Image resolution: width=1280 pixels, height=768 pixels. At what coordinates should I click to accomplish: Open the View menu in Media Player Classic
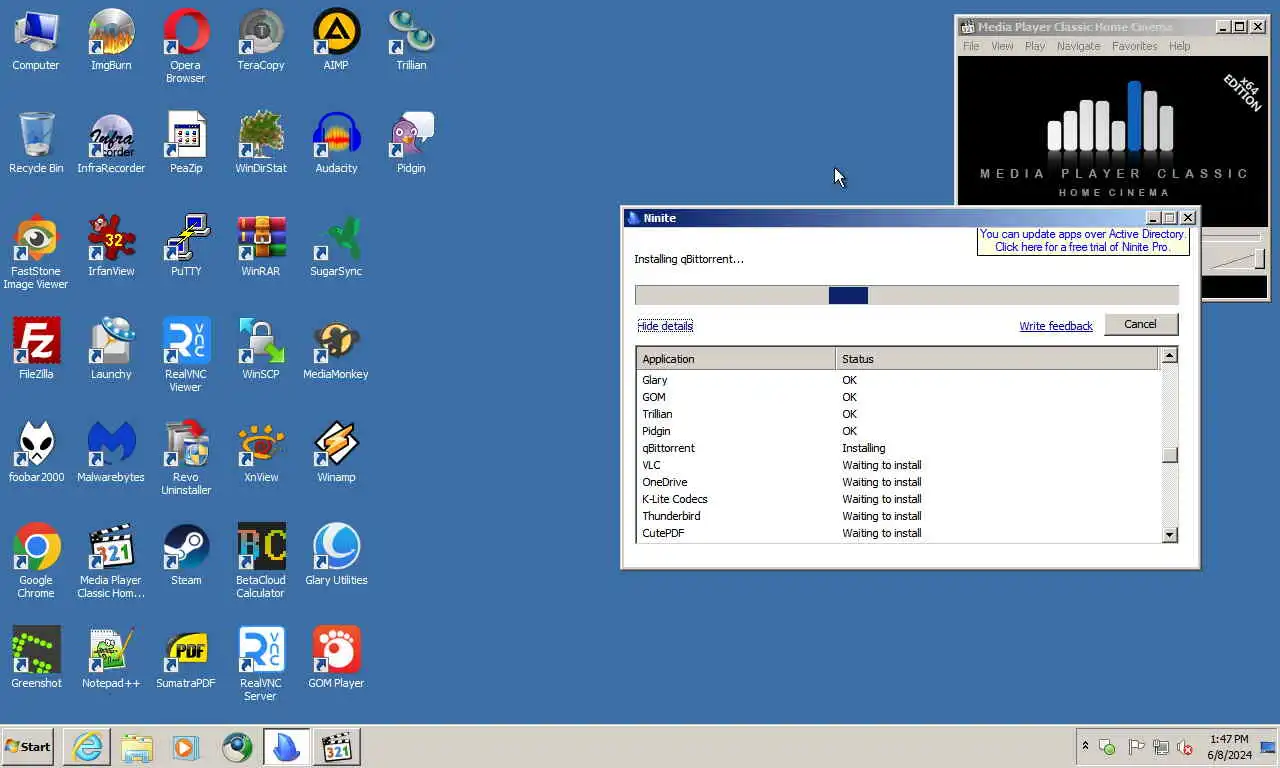click(1002, 46)
